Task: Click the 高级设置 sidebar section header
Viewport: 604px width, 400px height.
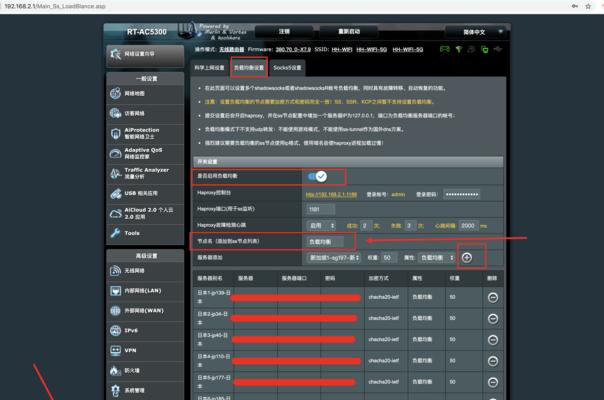Action: (146, 256)
